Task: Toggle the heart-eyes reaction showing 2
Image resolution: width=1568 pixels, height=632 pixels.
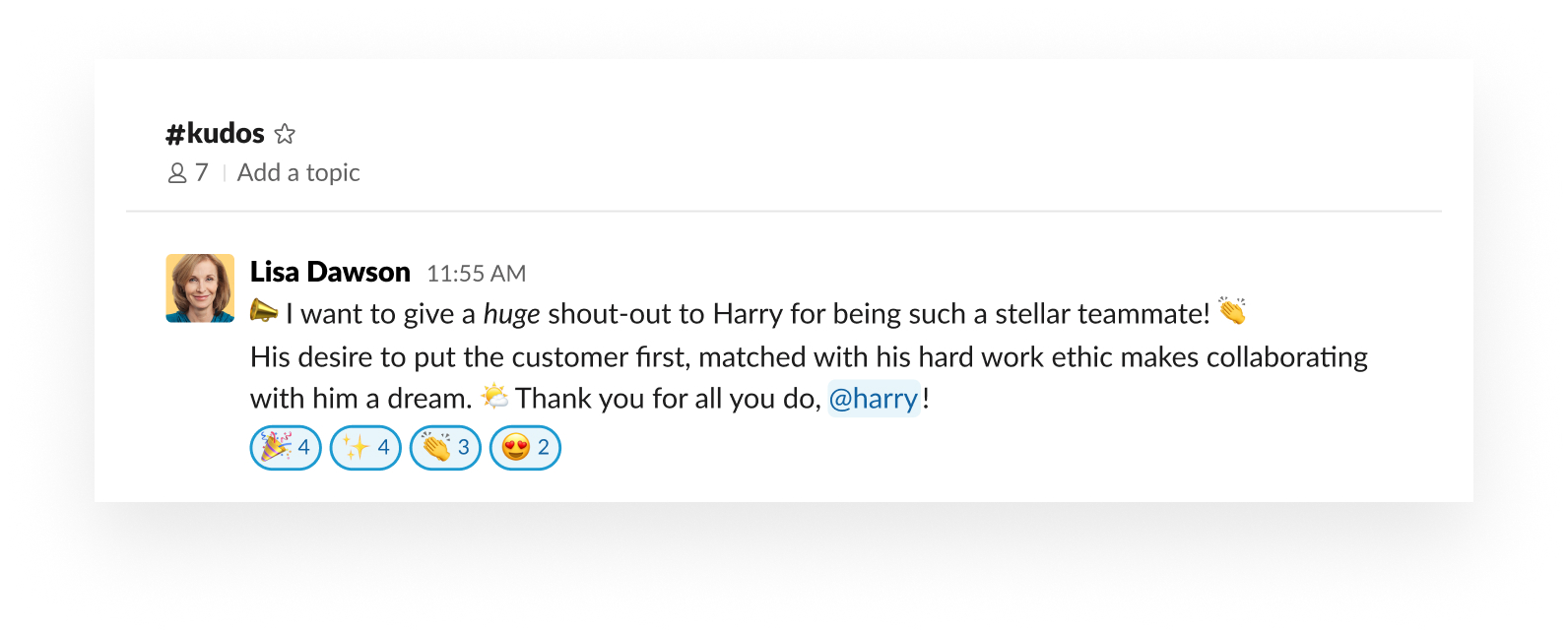Action: 525,447
